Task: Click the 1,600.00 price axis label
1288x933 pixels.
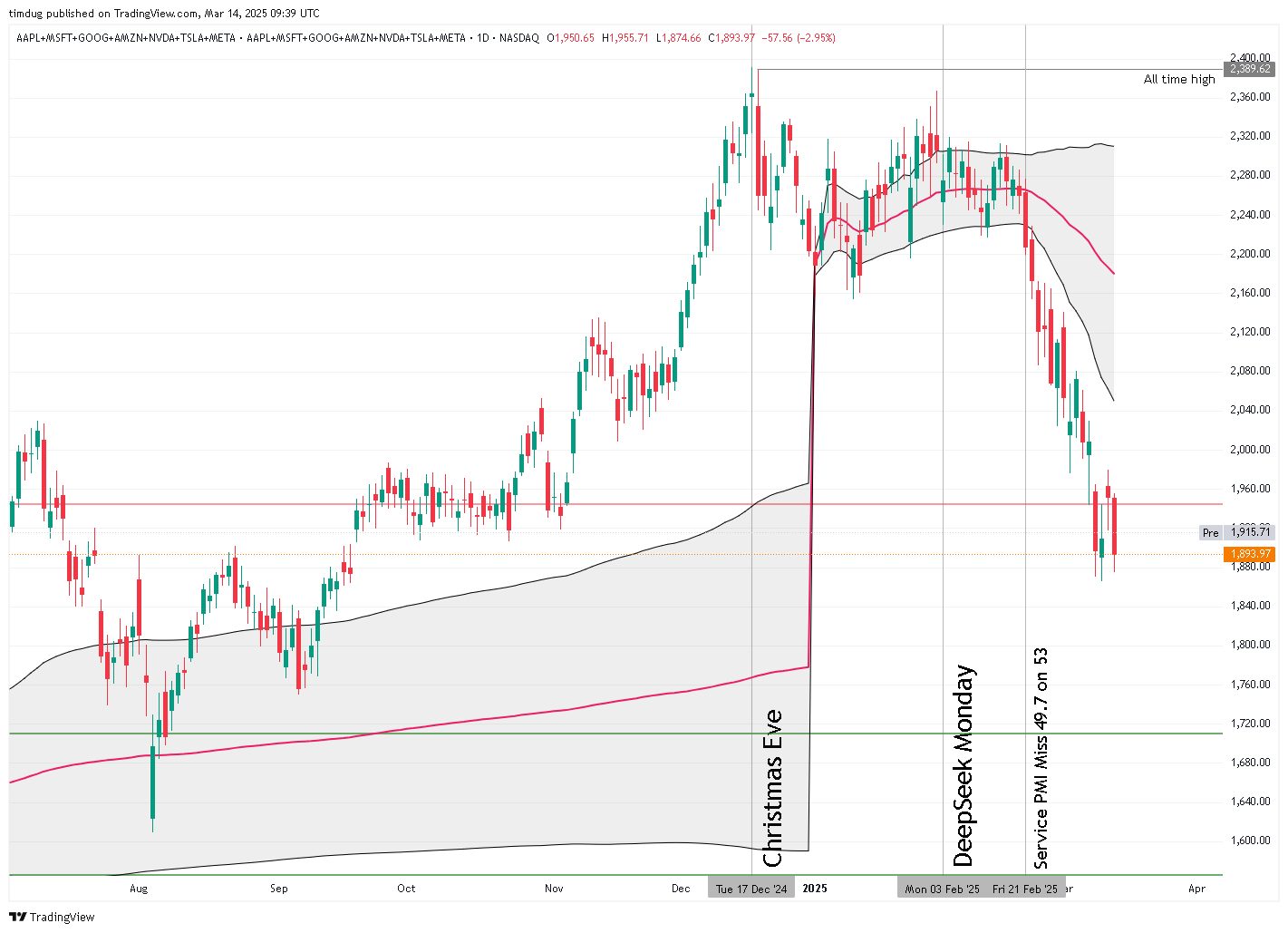Action: tap(1250, 841)
